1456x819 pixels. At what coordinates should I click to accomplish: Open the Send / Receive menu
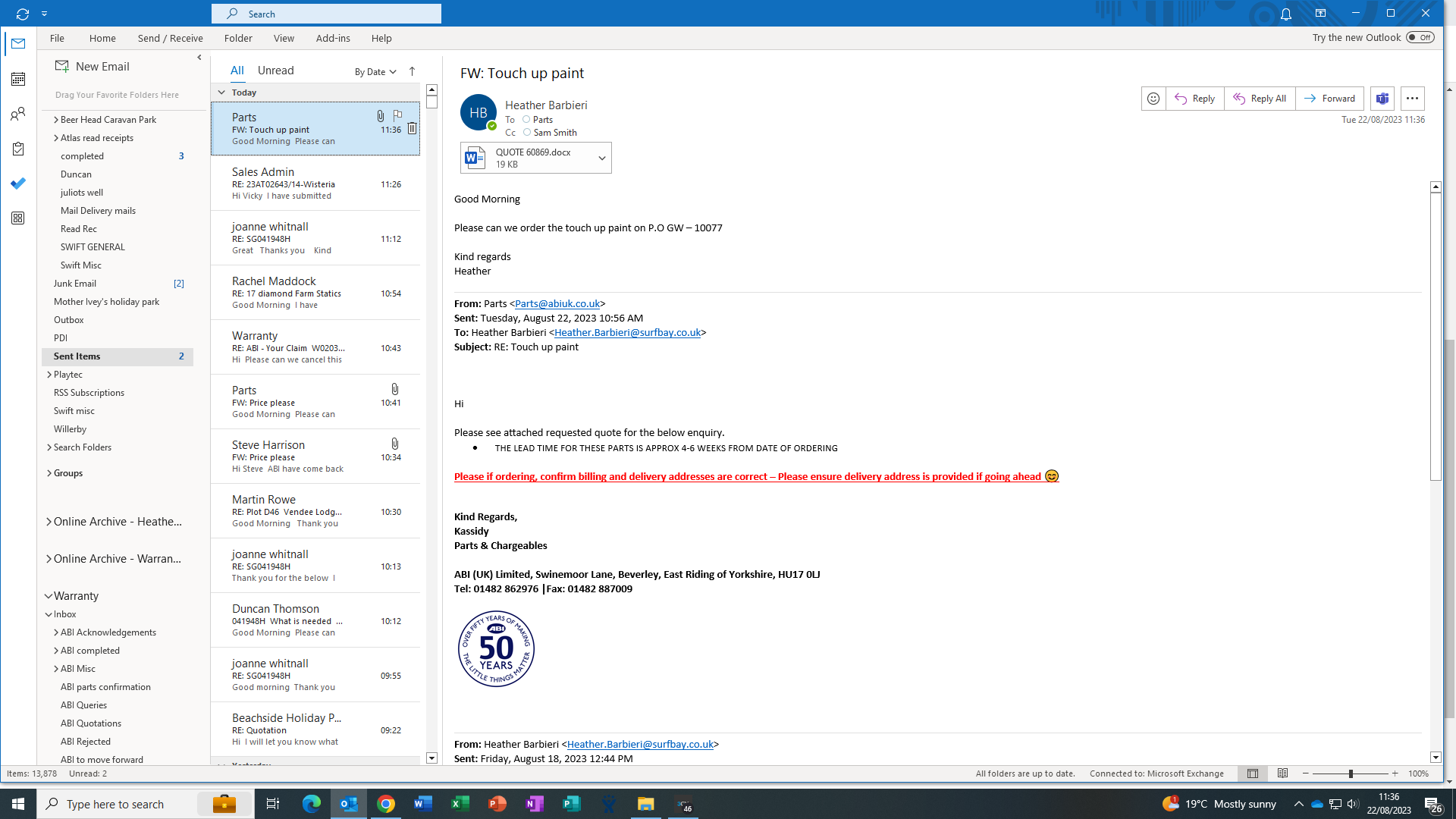click(x=170, y=38)
